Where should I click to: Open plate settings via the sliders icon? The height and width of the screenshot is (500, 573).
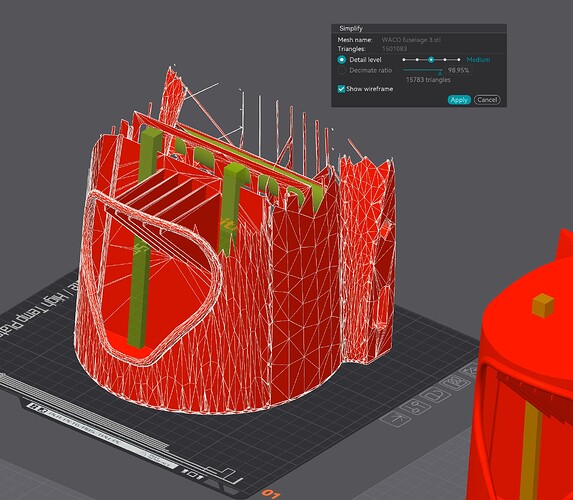(416, 406)
